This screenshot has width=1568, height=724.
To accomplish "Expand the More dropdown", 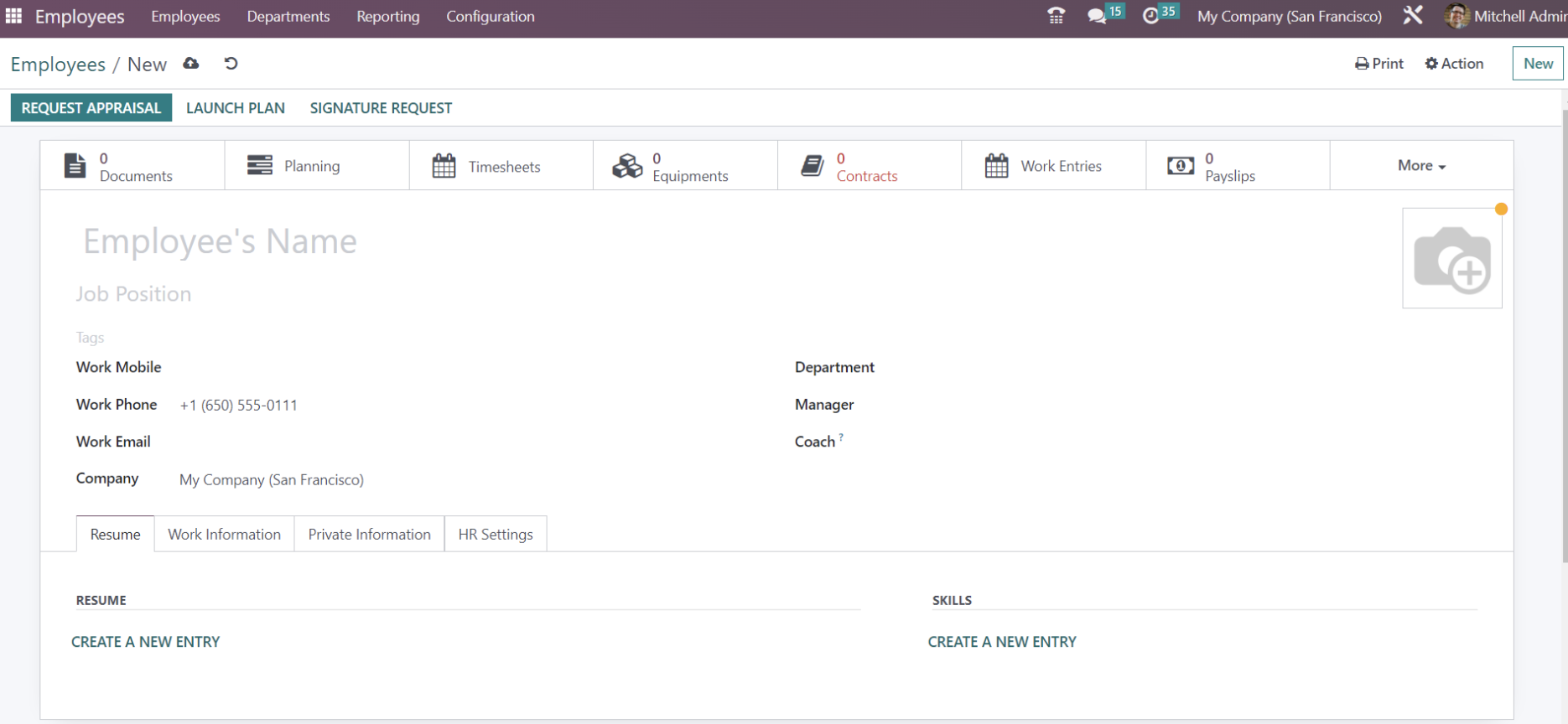I will [1421, 166].
